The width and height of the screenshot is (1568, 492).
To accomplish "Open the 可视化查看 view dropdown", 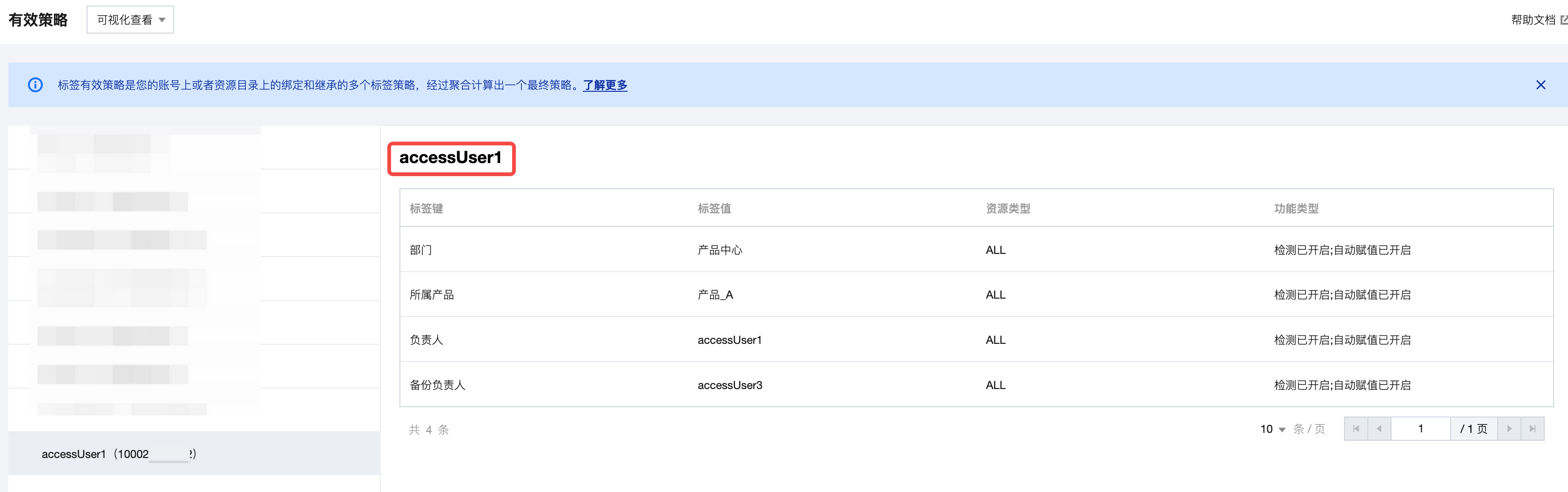I will [x=130, y=20].
